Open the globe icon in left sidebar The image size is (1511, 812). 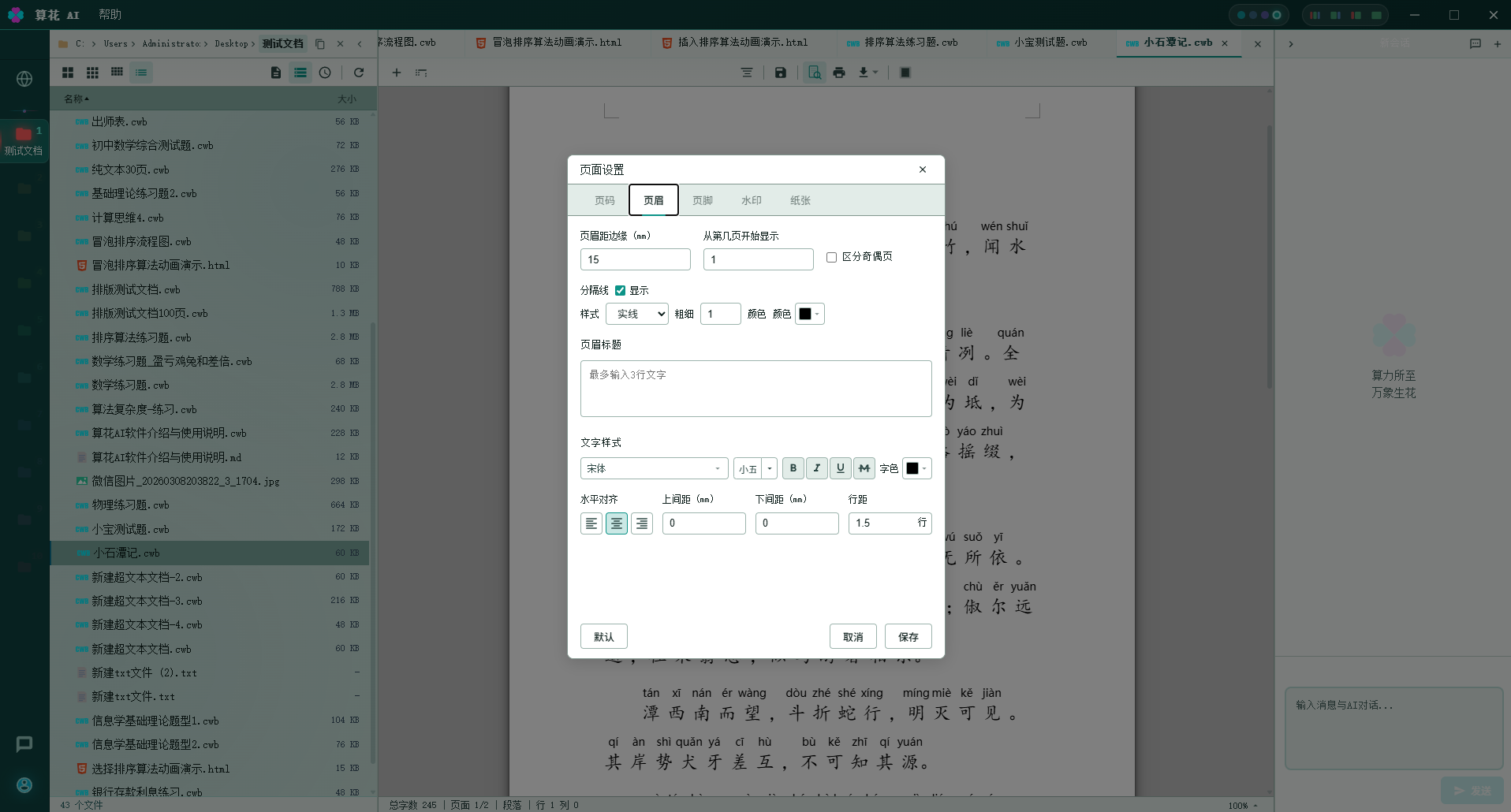[x=24, y=79]
